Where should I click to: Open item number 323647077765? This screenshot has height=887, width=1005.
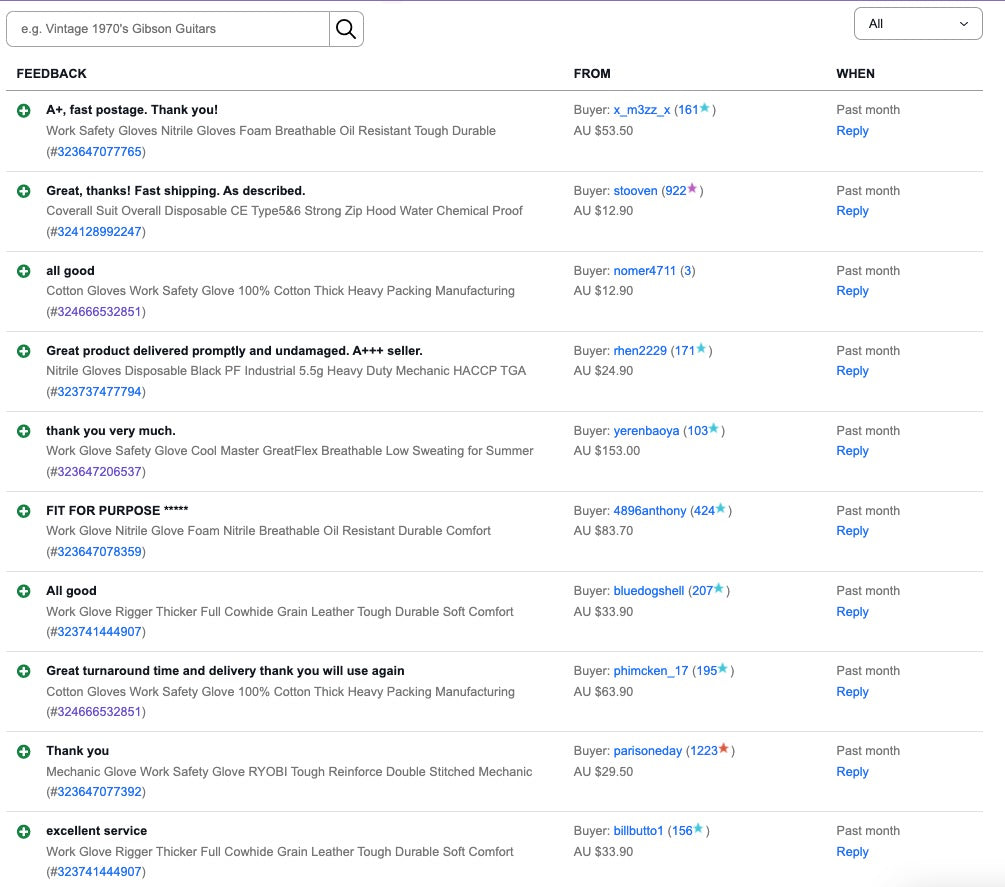point(99,152)
